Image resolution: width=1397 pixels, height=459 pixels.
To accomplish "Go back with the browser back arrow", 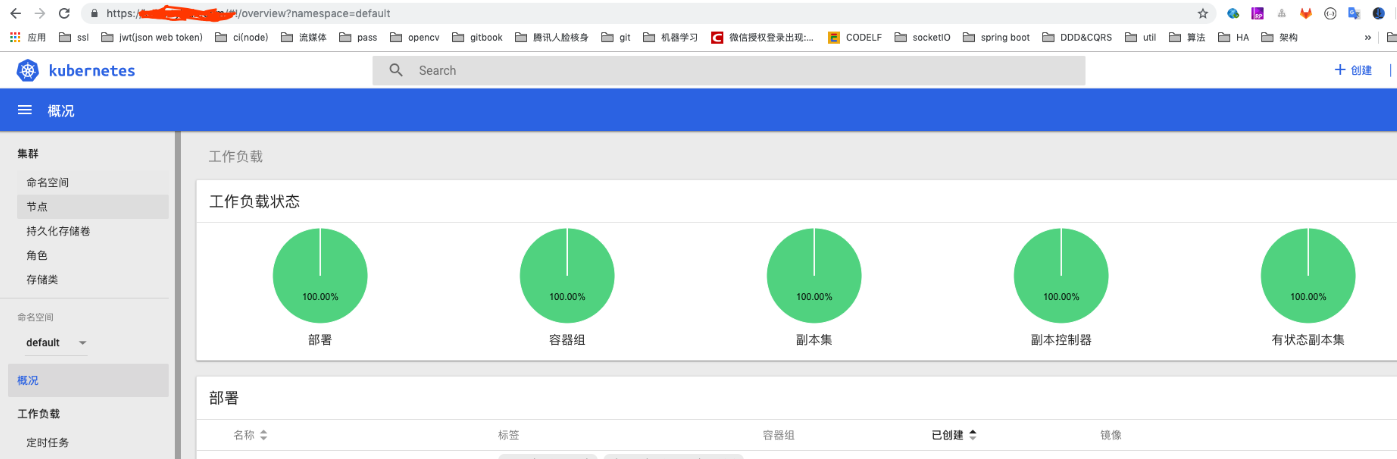I will pos(15,14).
